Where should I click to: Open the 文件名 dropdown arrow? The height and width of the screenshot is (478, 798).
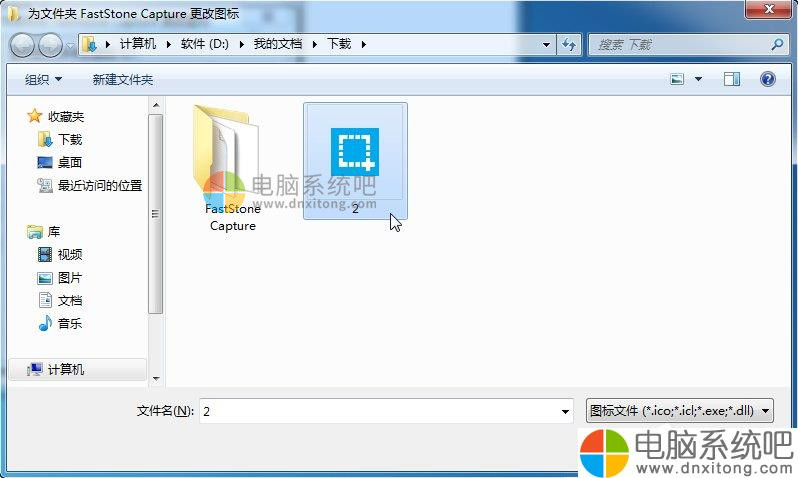pyautogui.click(x=565, y=411)
